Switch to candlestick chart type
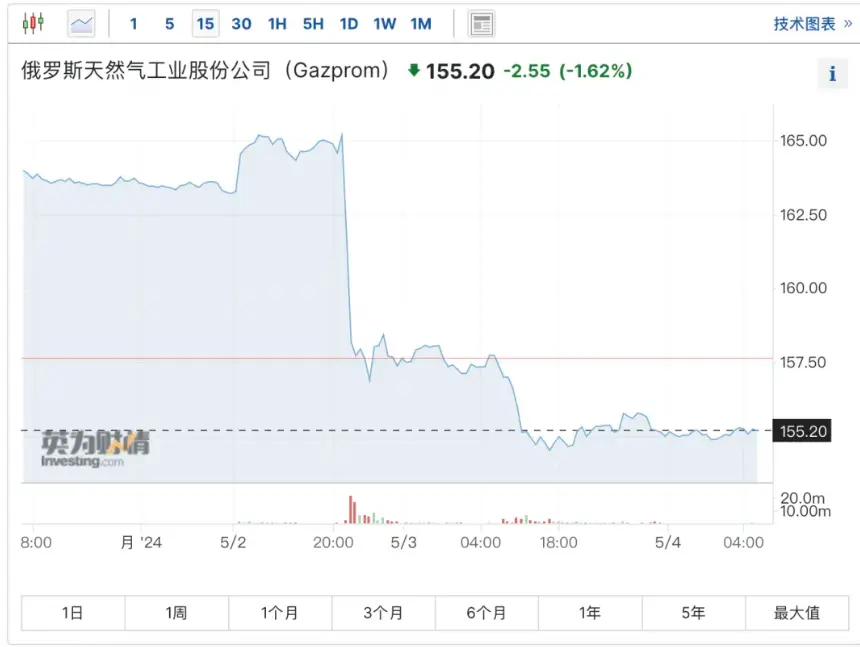The height and width of the screenshot is (647, 860). pyautogui.click(x=34, y=23)
